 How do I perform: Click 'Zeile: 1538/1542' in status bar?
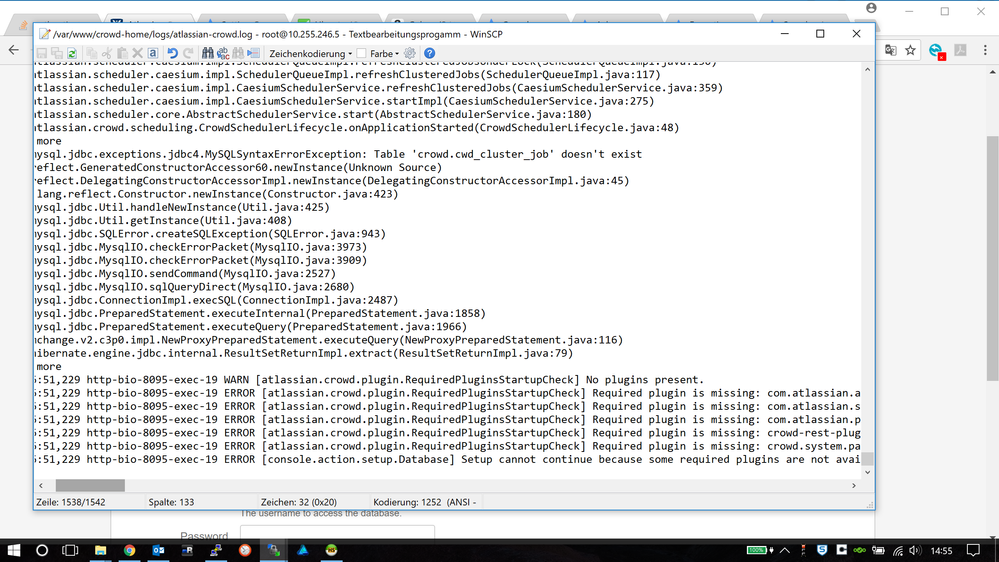coord(71,502)
